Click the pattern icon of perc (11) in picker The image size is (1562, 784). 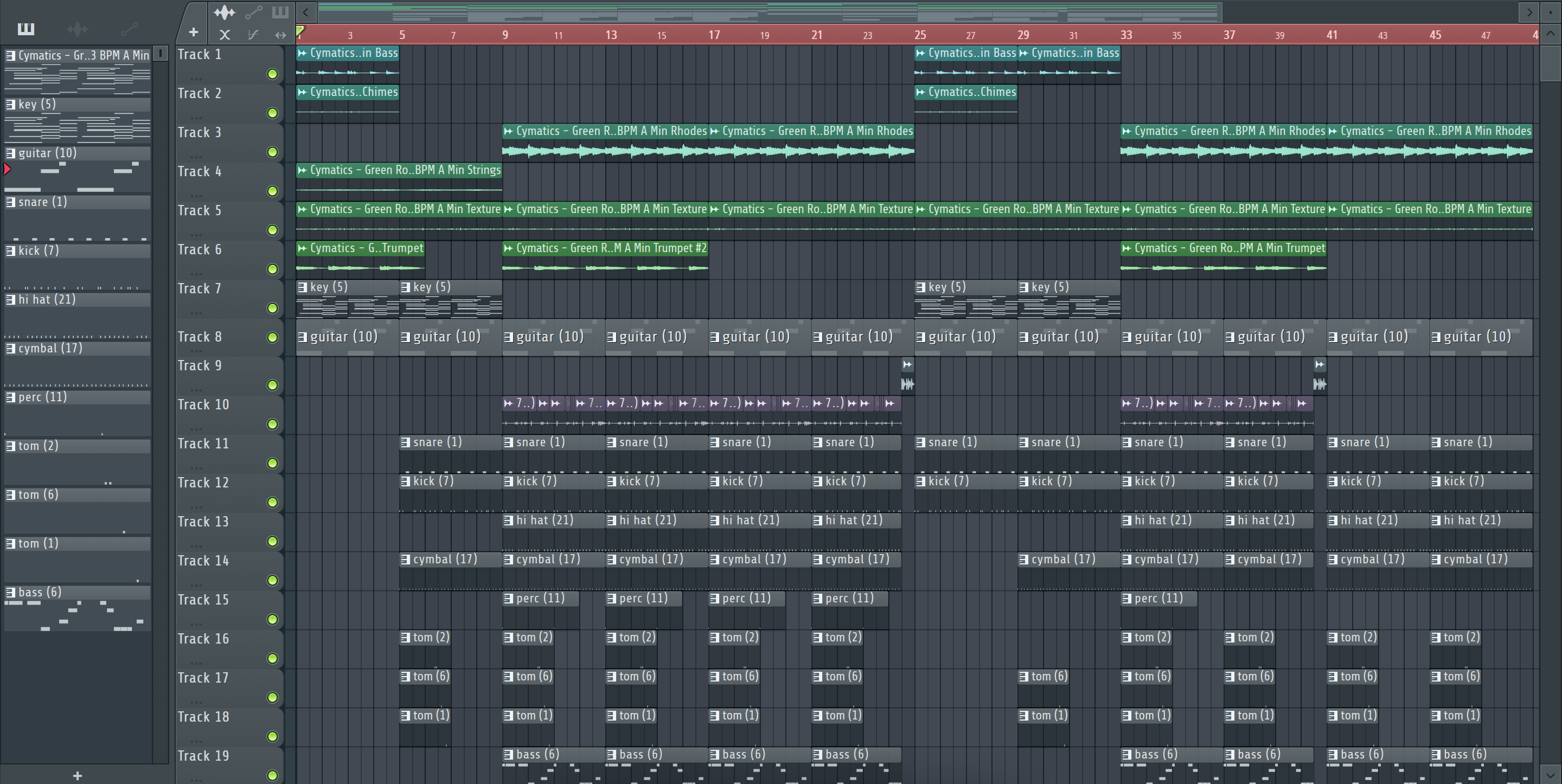click(x=10, y=397)
